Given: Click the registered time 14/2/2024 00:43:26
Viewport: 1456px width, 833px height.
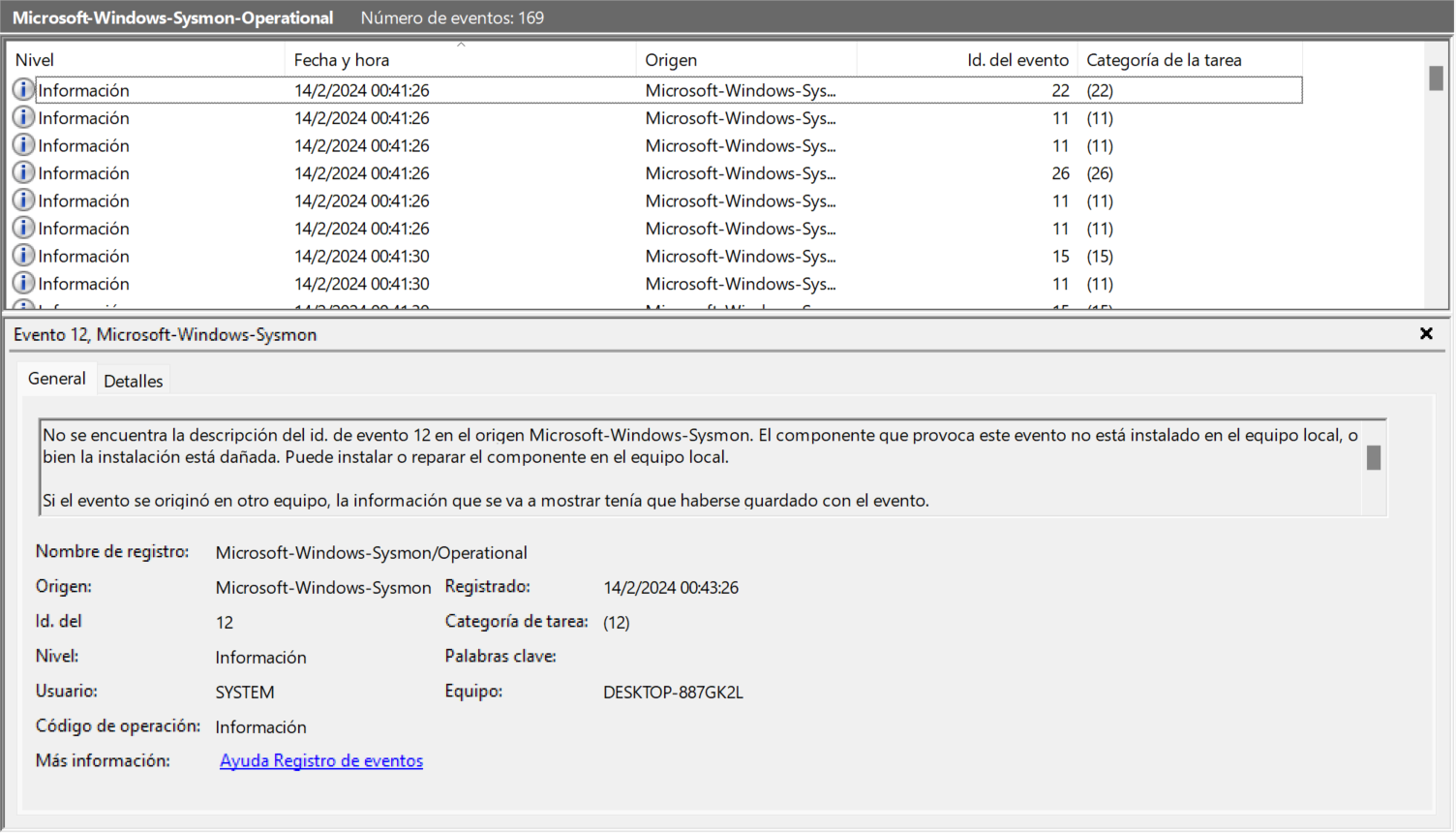Looking at the screenshot, I should click(671, 588).
